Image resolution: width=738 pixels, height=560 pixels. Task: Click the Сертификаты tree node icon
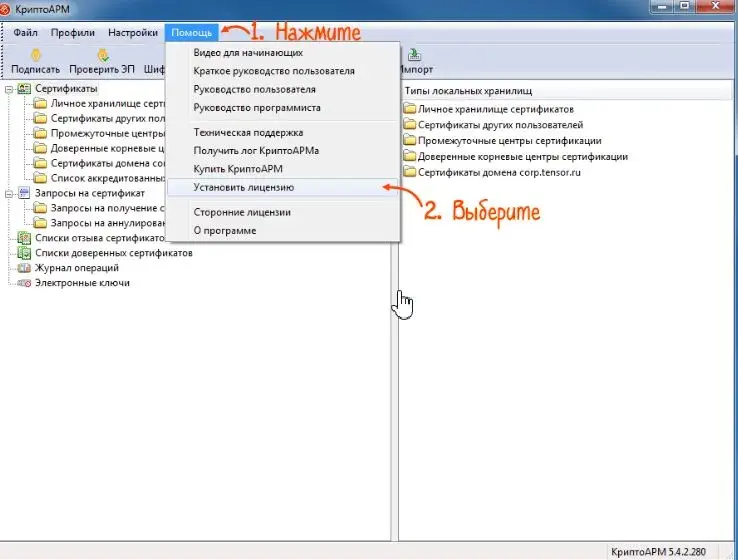(24, 88)
